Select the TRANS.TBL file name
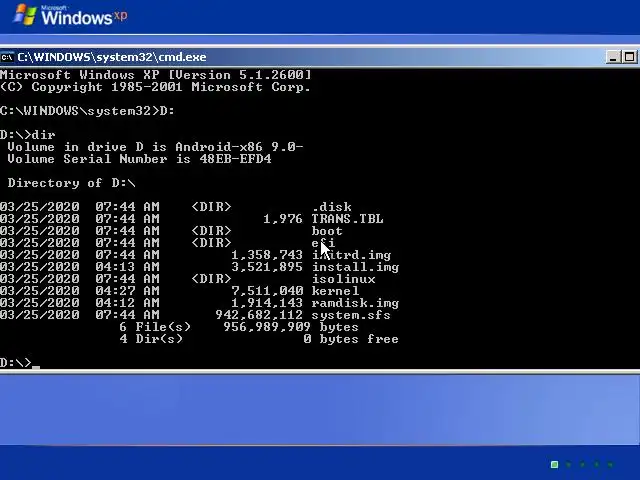The height and width of the screenshot is (480, 640). click(x=347, y=219)
